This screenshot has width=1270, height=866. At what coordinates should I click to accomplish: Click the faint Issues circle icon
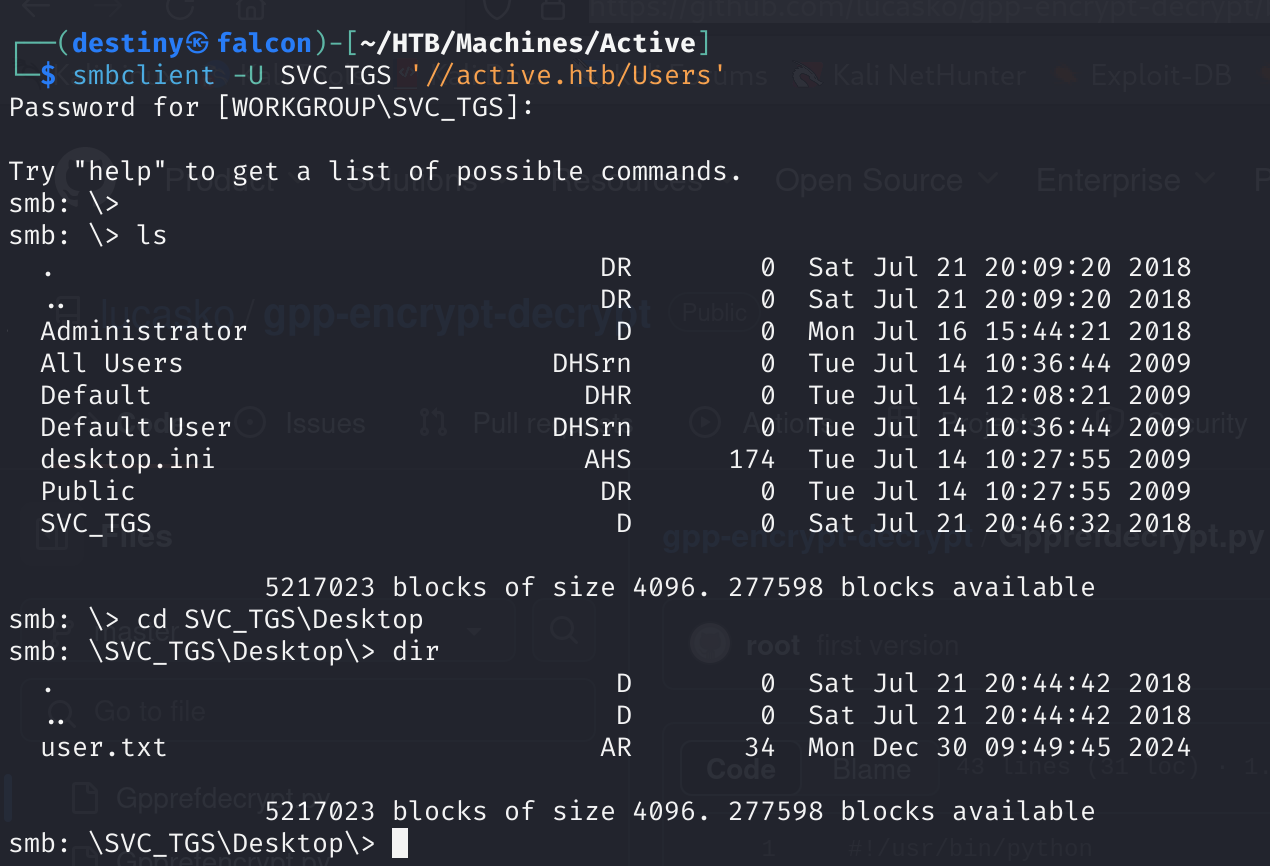(x=249, y=424)
